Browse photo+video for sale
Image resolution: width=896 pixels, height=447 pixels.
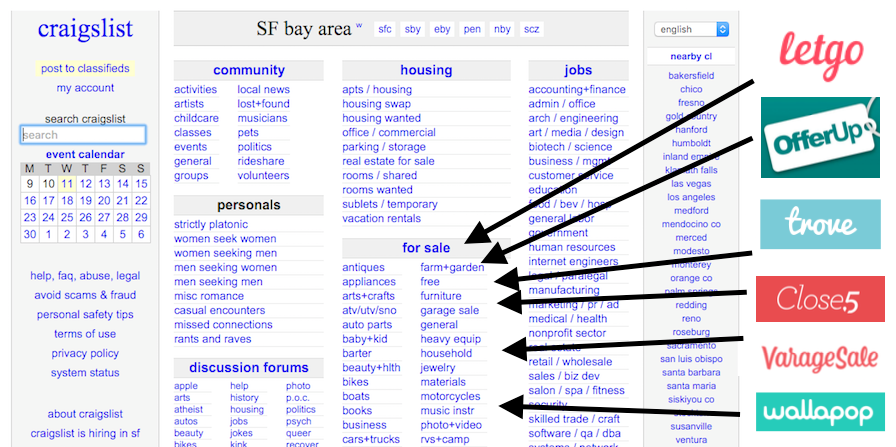[x=451, y=425]
